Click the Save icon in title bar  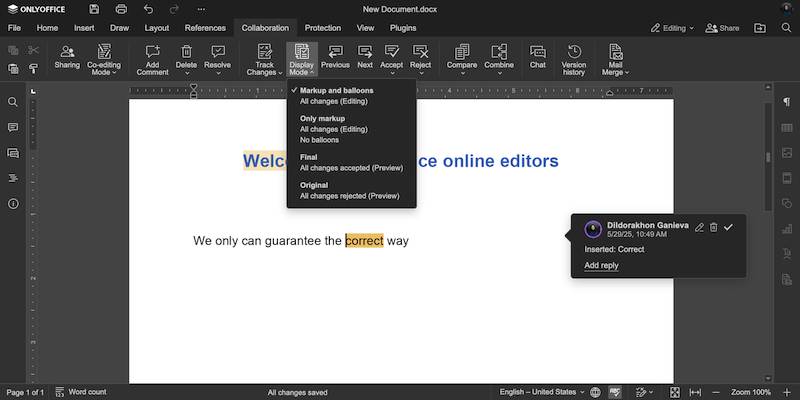coord(94,9)
